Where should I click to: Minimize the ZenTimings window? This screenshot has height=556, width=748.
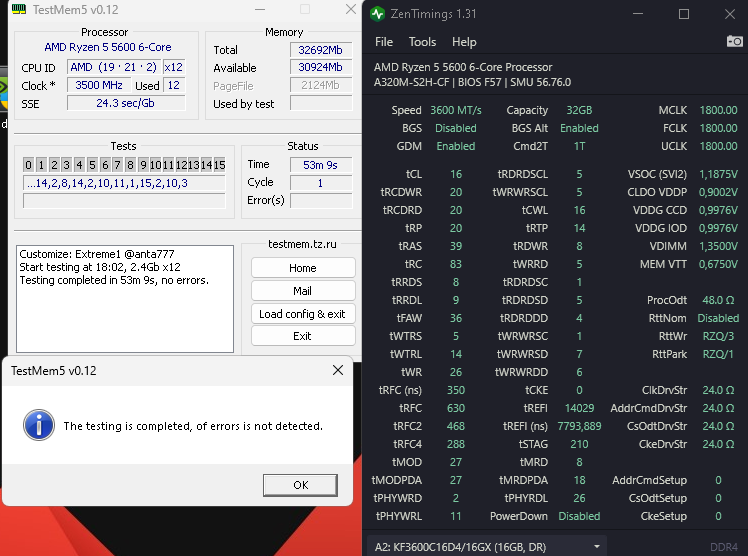pos(638,14)
